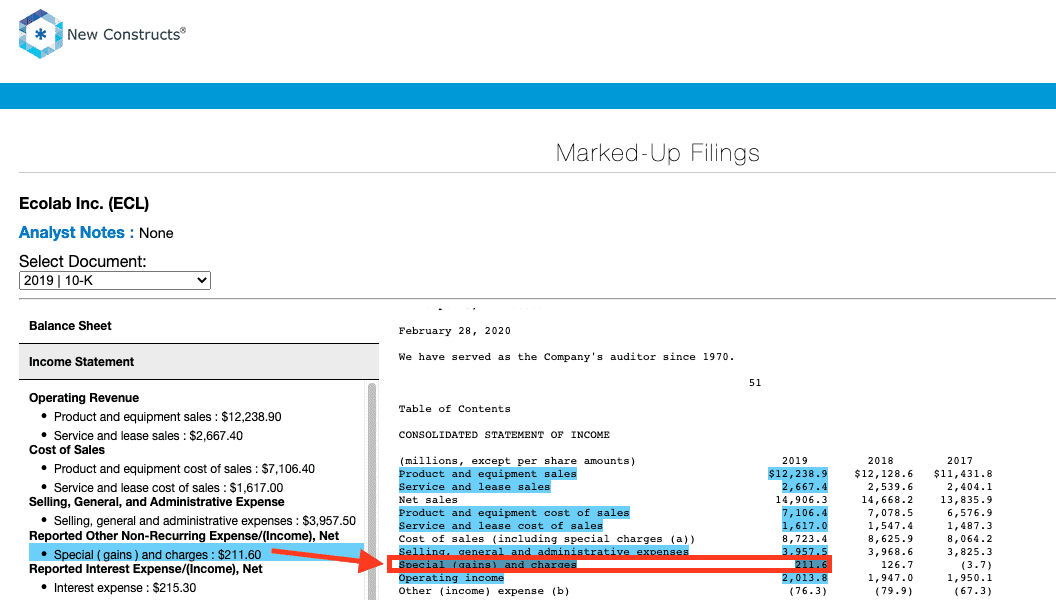Click the 'Marked-Up Filings' page heading
1056x600 pixels.
pyautogui.click(x=658, y=154)
